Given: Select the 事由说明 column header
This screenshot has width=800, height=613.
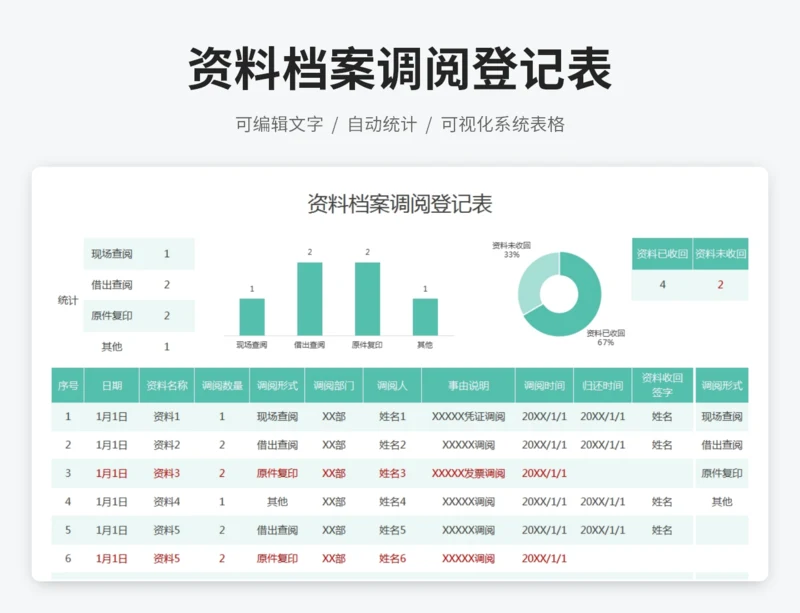Looking at the screenshot, I should (468, 385).
